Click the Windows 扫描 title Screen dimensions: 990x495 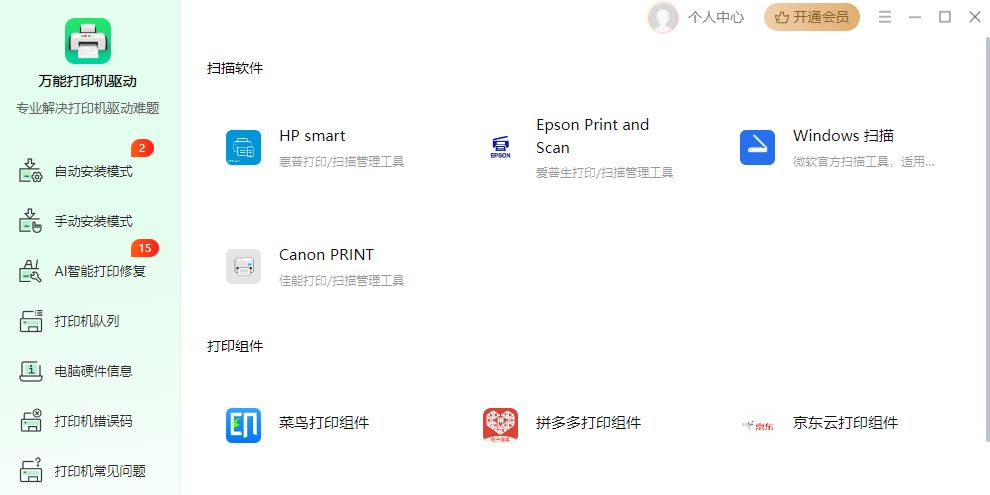(843, 136)
